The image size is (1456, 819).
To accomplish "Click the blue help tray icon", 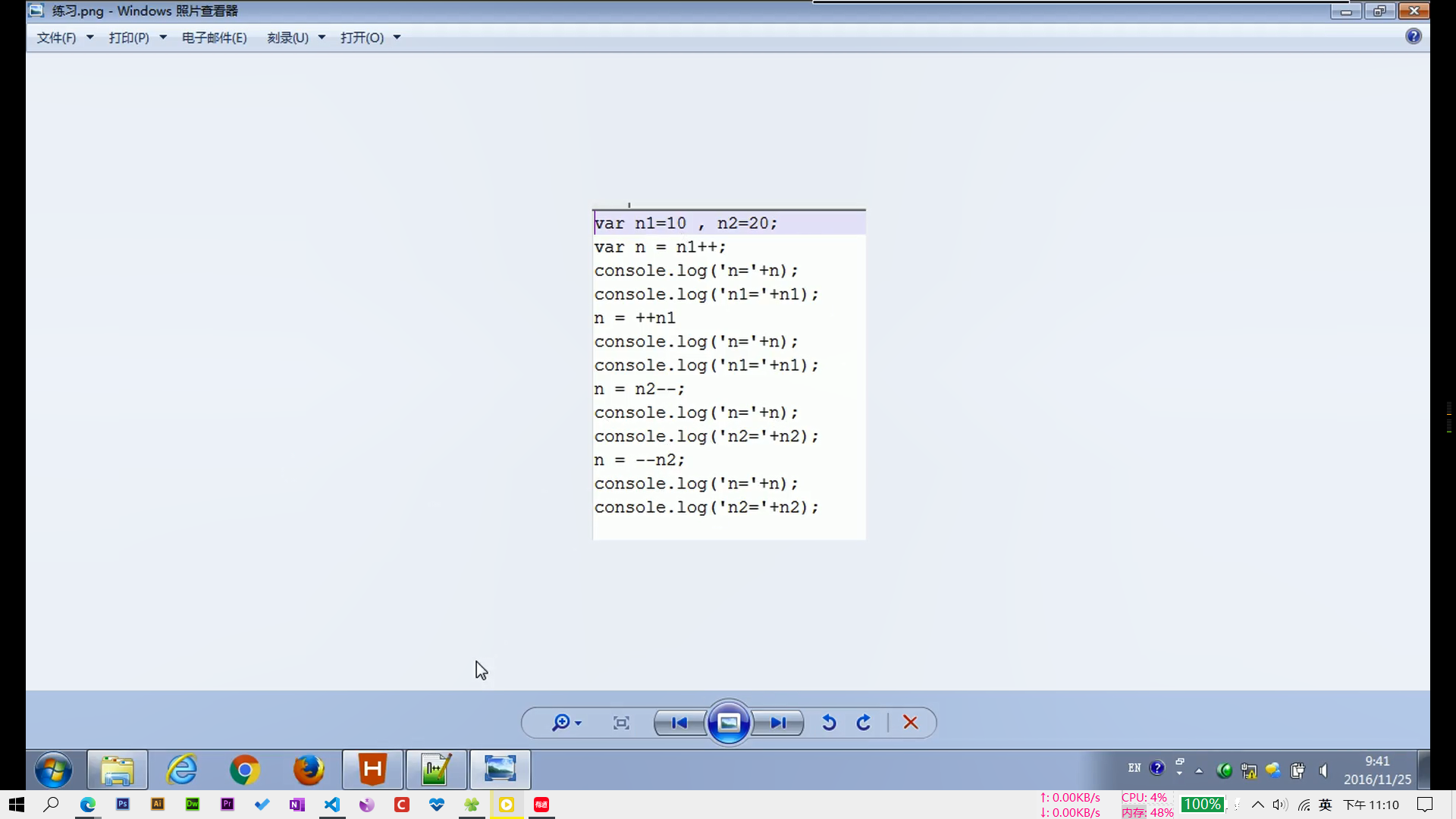I will coord(1156,768).
